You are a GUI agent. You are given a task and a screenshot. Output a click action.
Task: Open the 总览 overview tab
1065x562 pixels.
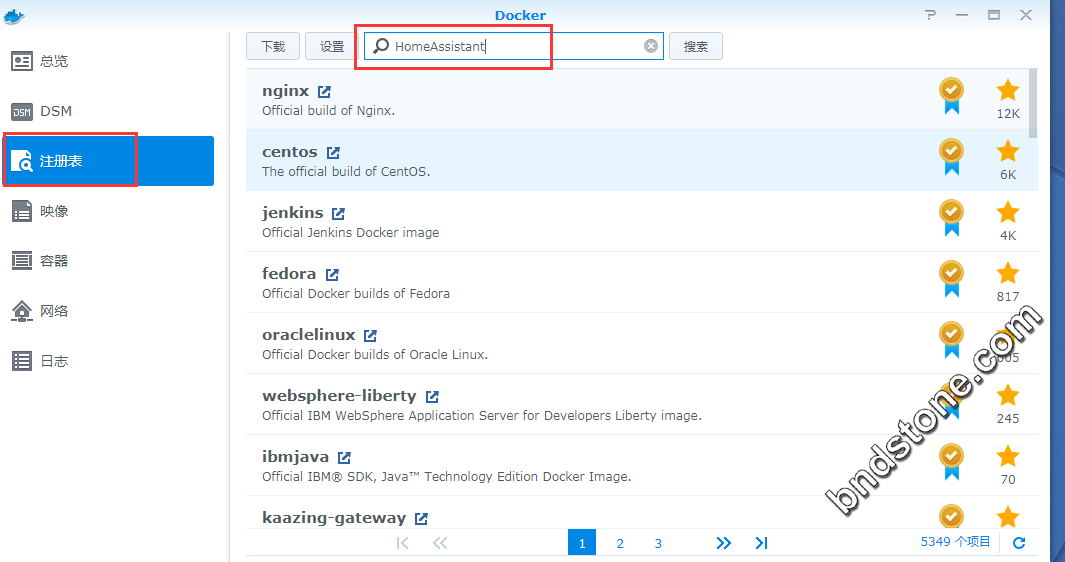click(109, 61)
